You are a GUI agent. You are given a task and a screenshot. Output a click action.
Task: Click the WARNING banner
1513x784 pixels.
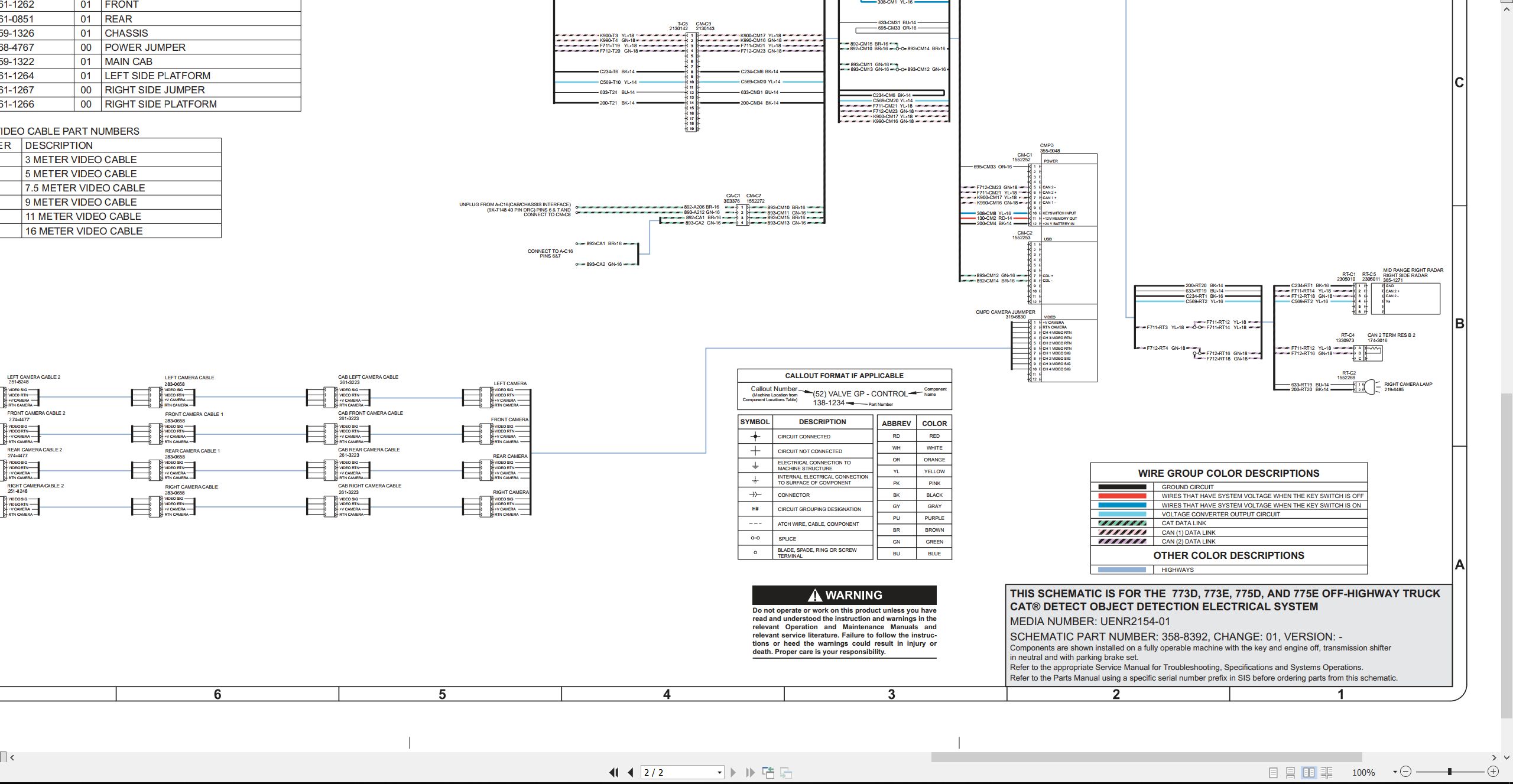(x=844, y=595)
